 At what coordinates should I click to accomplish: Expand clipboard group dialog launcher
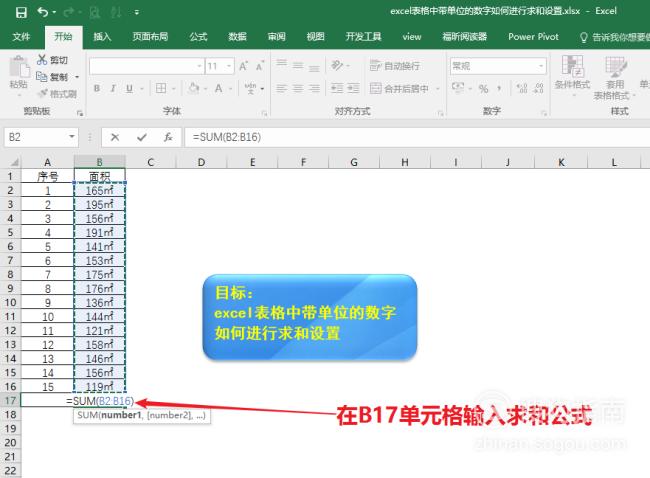pos(80,113)
